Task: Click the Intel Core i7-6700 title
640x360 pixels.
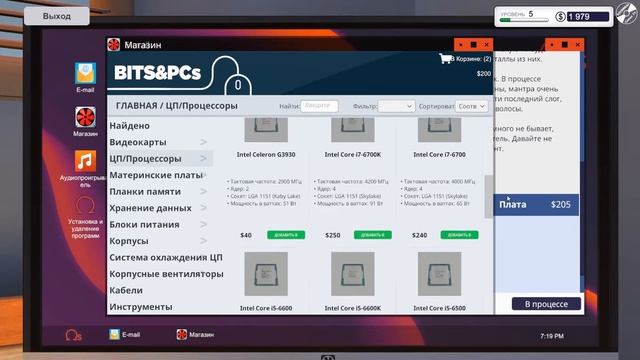Action: coord(440,154)
